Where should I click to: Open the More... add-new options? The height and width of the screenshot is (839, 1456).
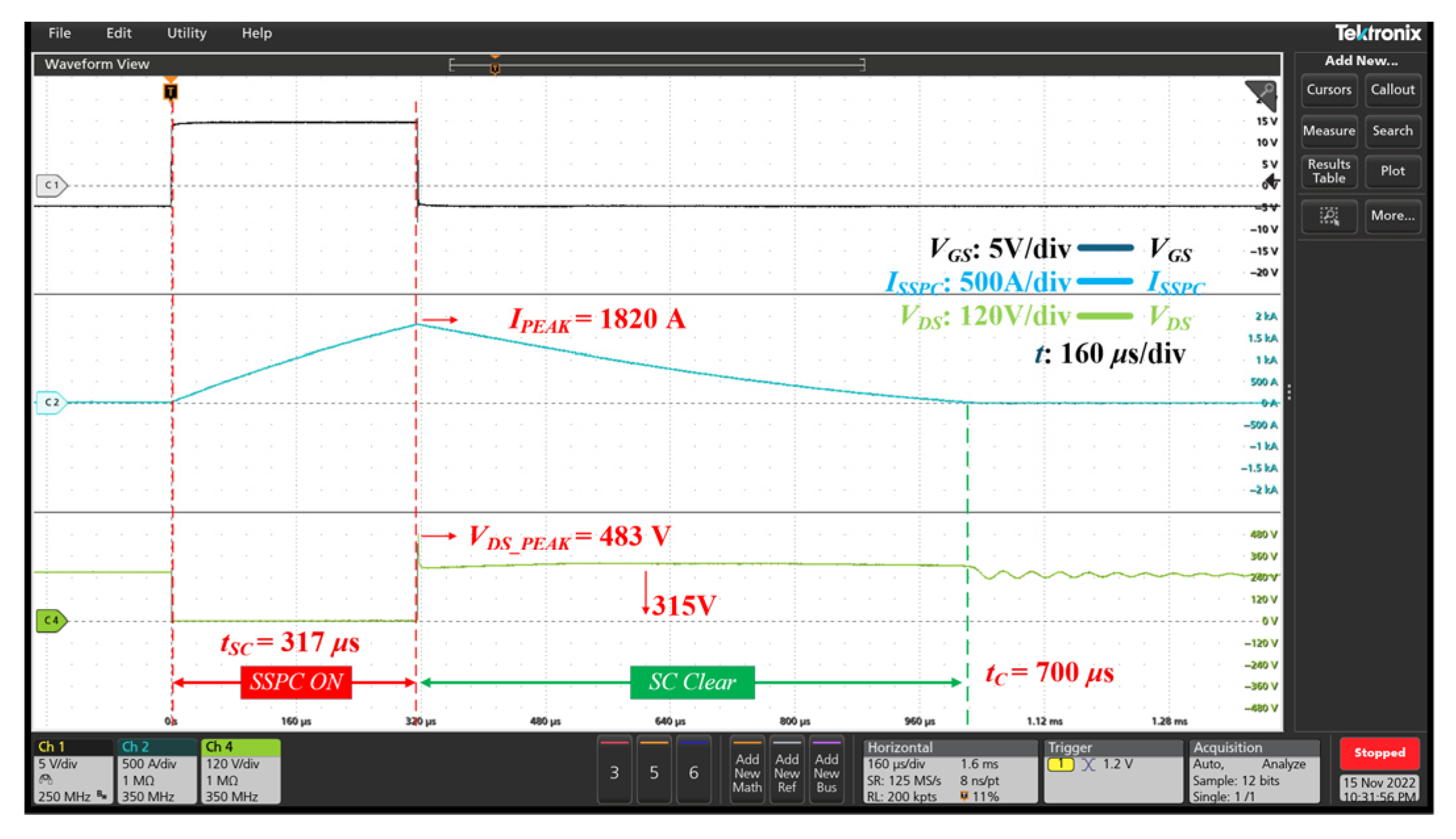click(x=1392, y=216)
